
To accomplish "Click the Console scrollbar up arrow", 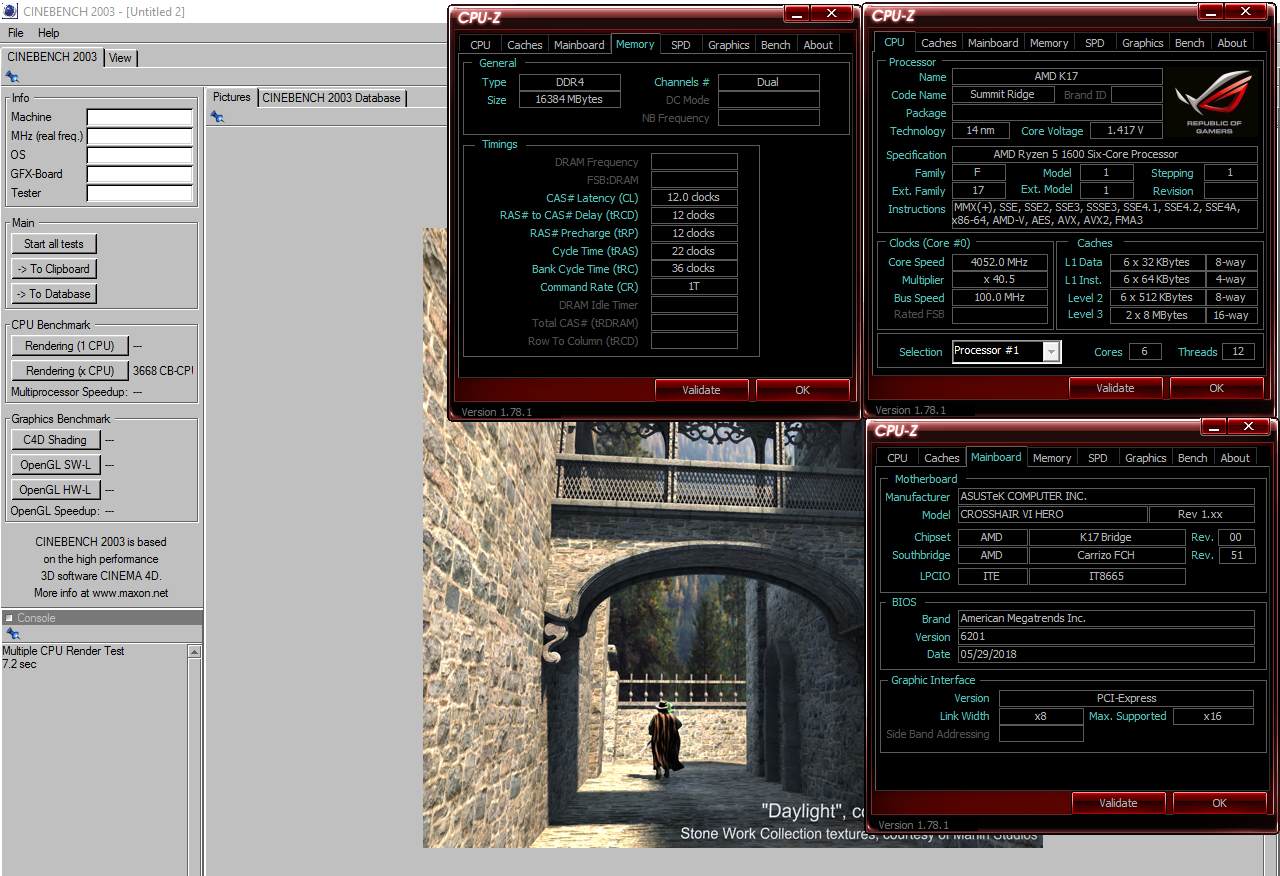I will [195, 652].
